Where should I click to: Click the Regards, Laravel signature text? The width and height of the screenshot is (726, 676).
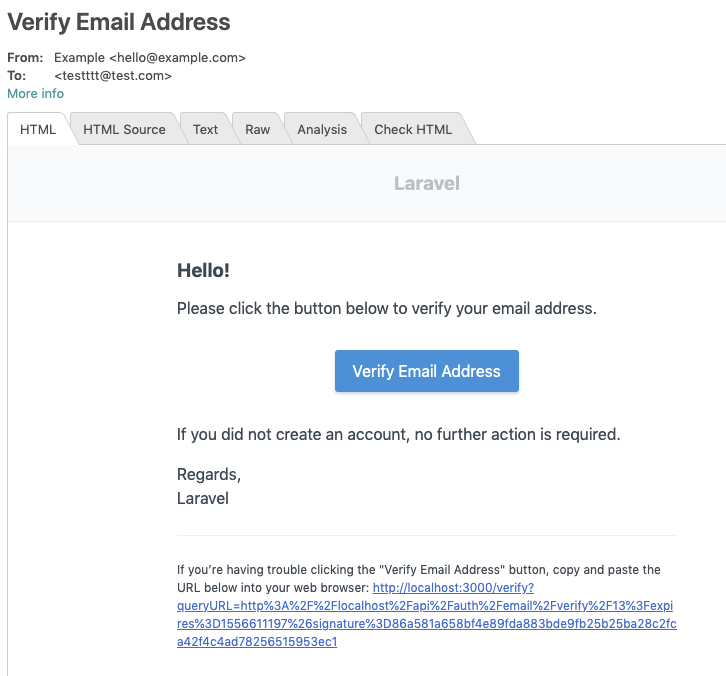click(208, 486)
